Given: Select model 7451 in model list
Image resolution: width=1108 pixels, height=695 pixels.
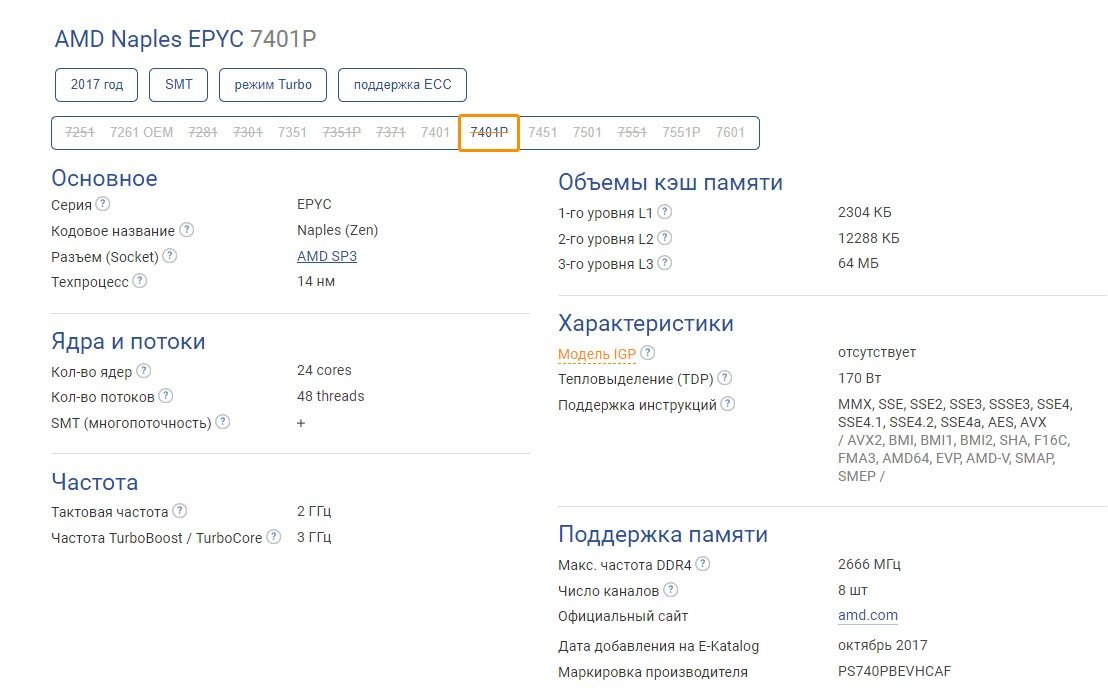Looking at the screenshot, I should pyautogui.click(x=543, y=133).
